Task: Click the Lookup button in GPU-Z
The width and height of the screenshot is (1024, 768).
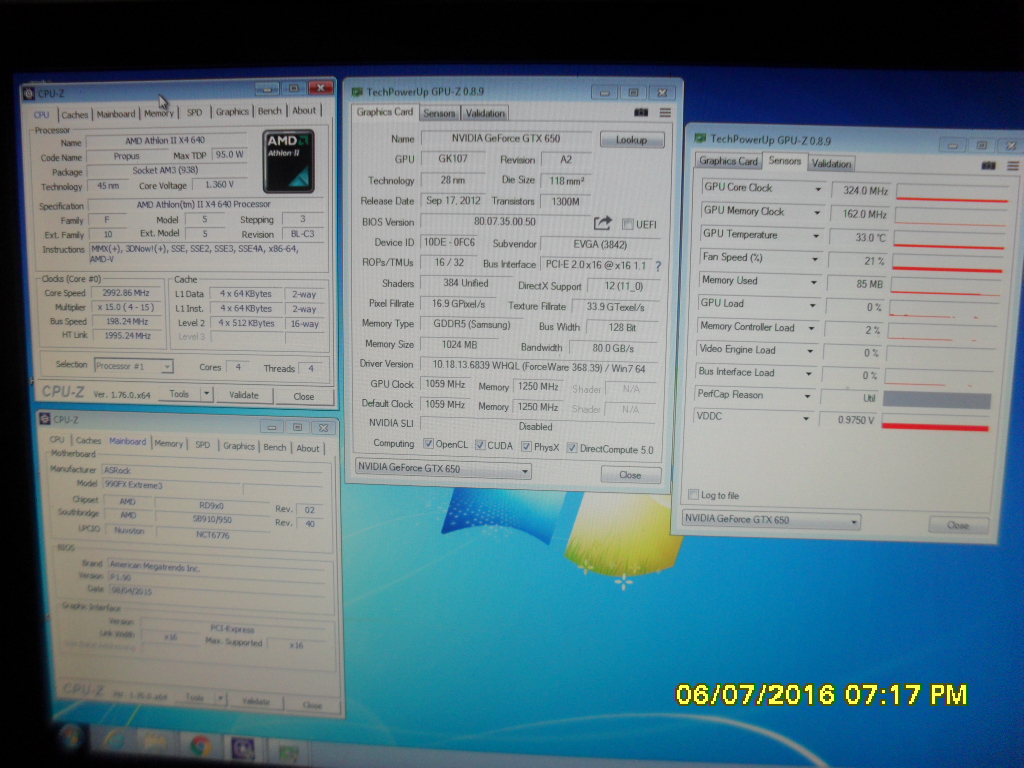Action: pyautogui.click(x=632, y=140)
